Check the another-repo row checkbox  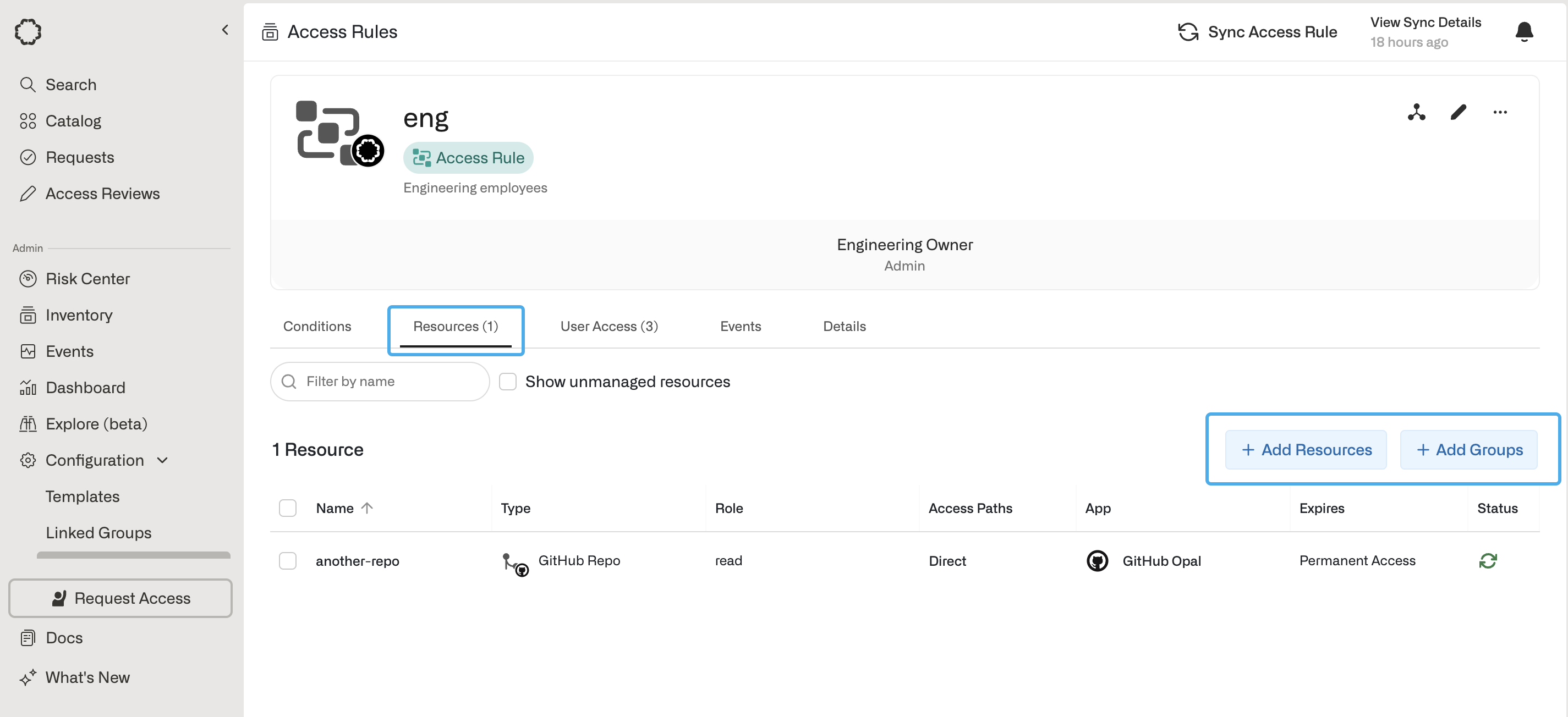pos(287,560)
